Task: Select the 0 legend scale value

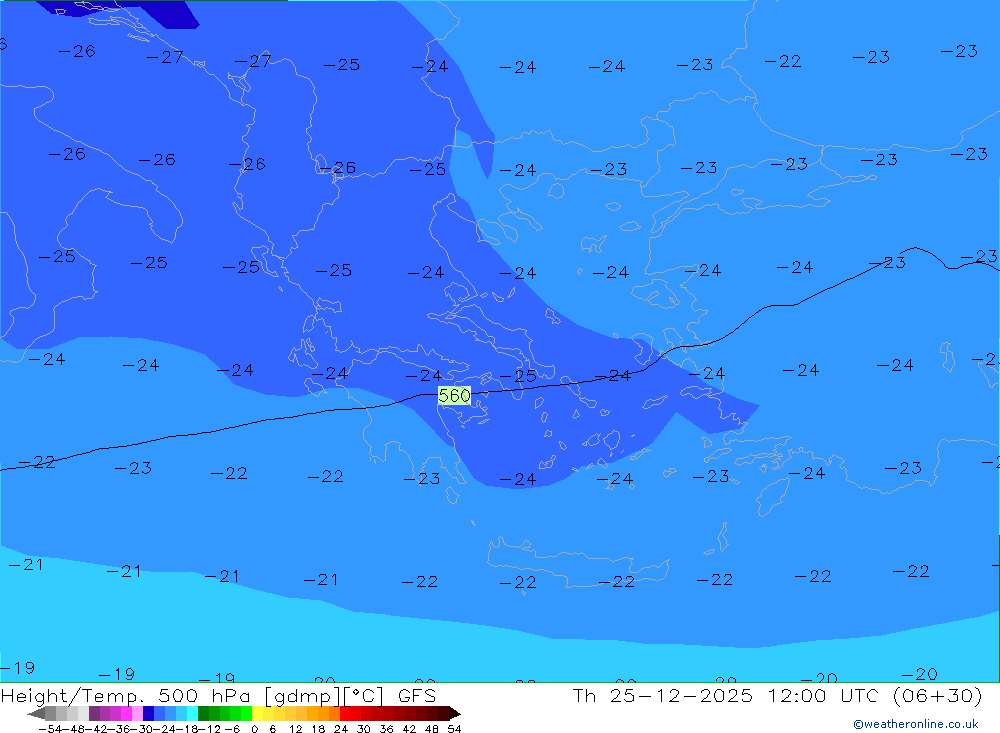Action: click(254, 729)
